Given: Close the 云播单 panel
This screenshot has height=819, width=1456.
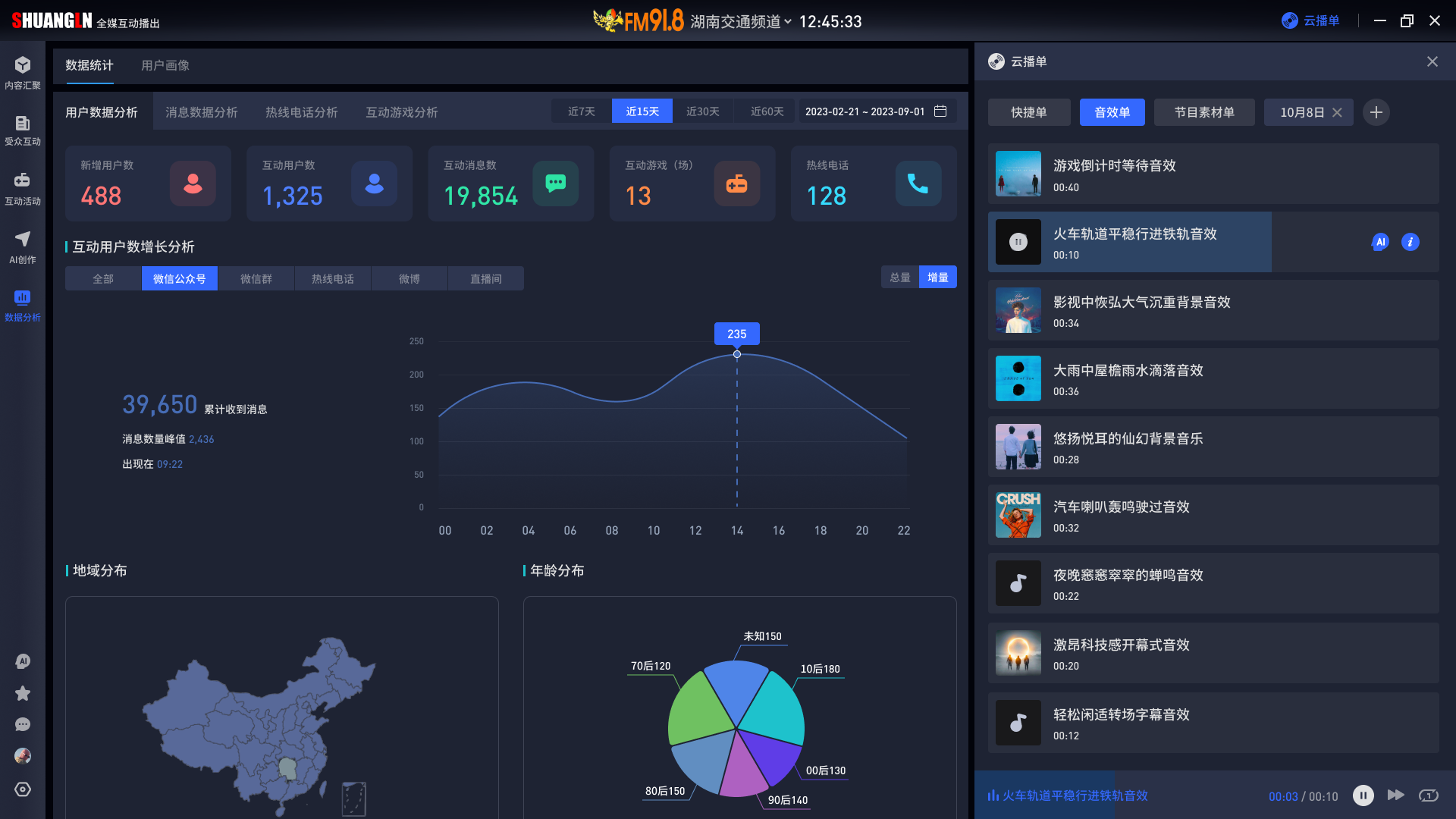Looking at the screenshot, I should 1432,61.
